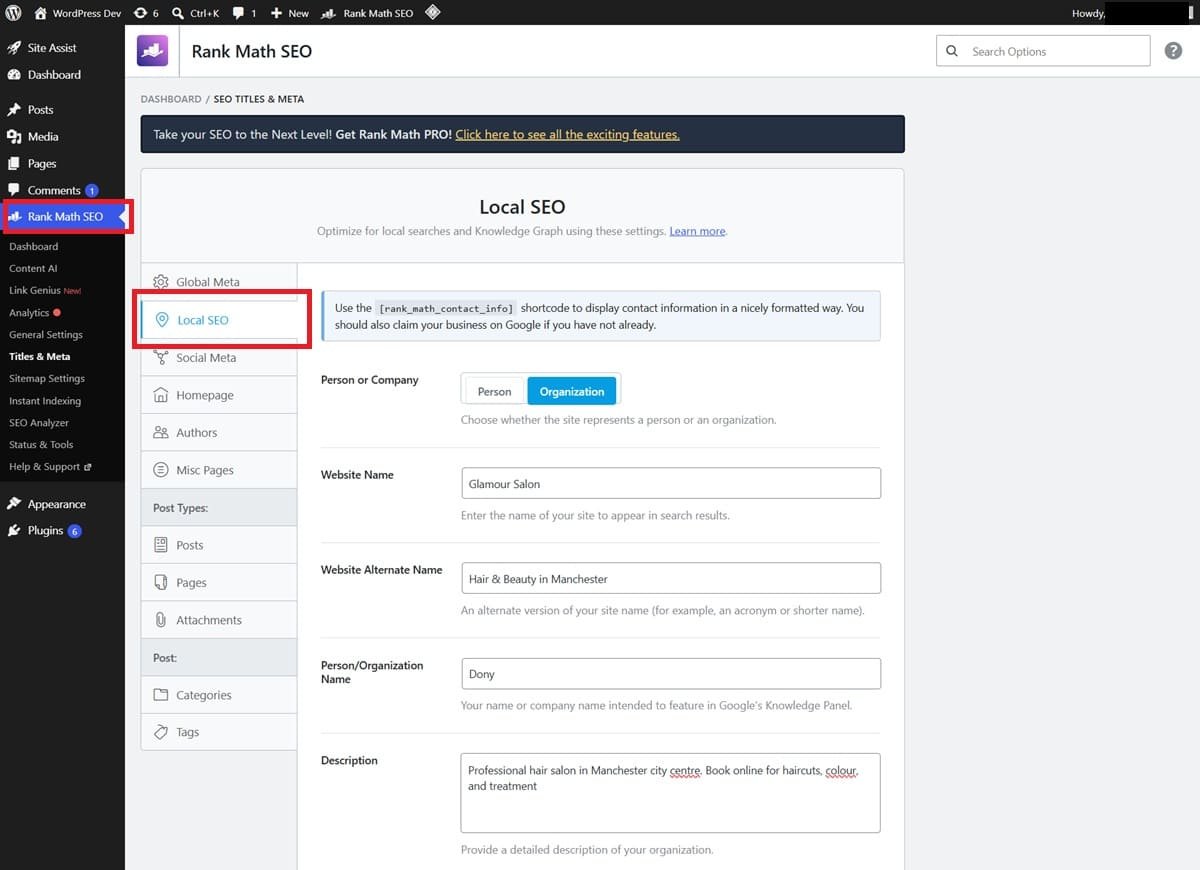1200x870 pixels.
Task: Open the Appearance menu in sidebar
Action: click(x=62, y=504)
